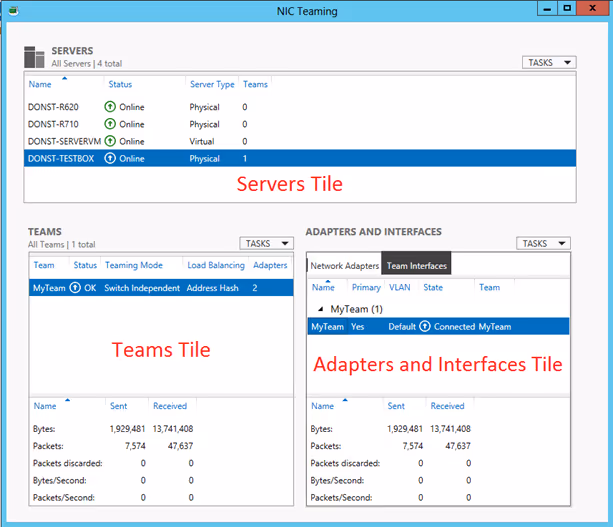Click Name header in Adapters statistics
Screen dimensions: 613x527
click(x=323, y=406)
